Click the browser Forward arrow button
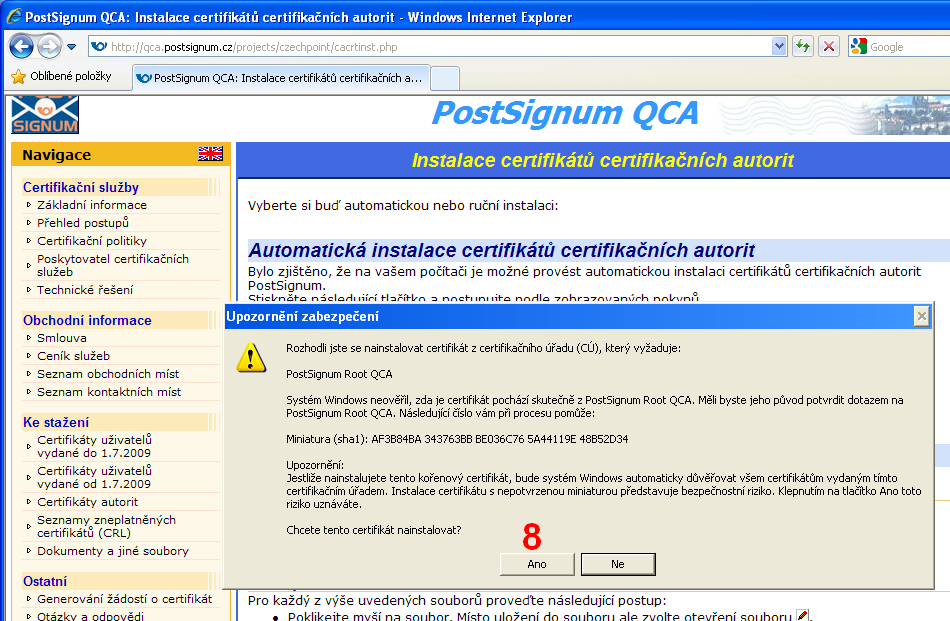 49,46
